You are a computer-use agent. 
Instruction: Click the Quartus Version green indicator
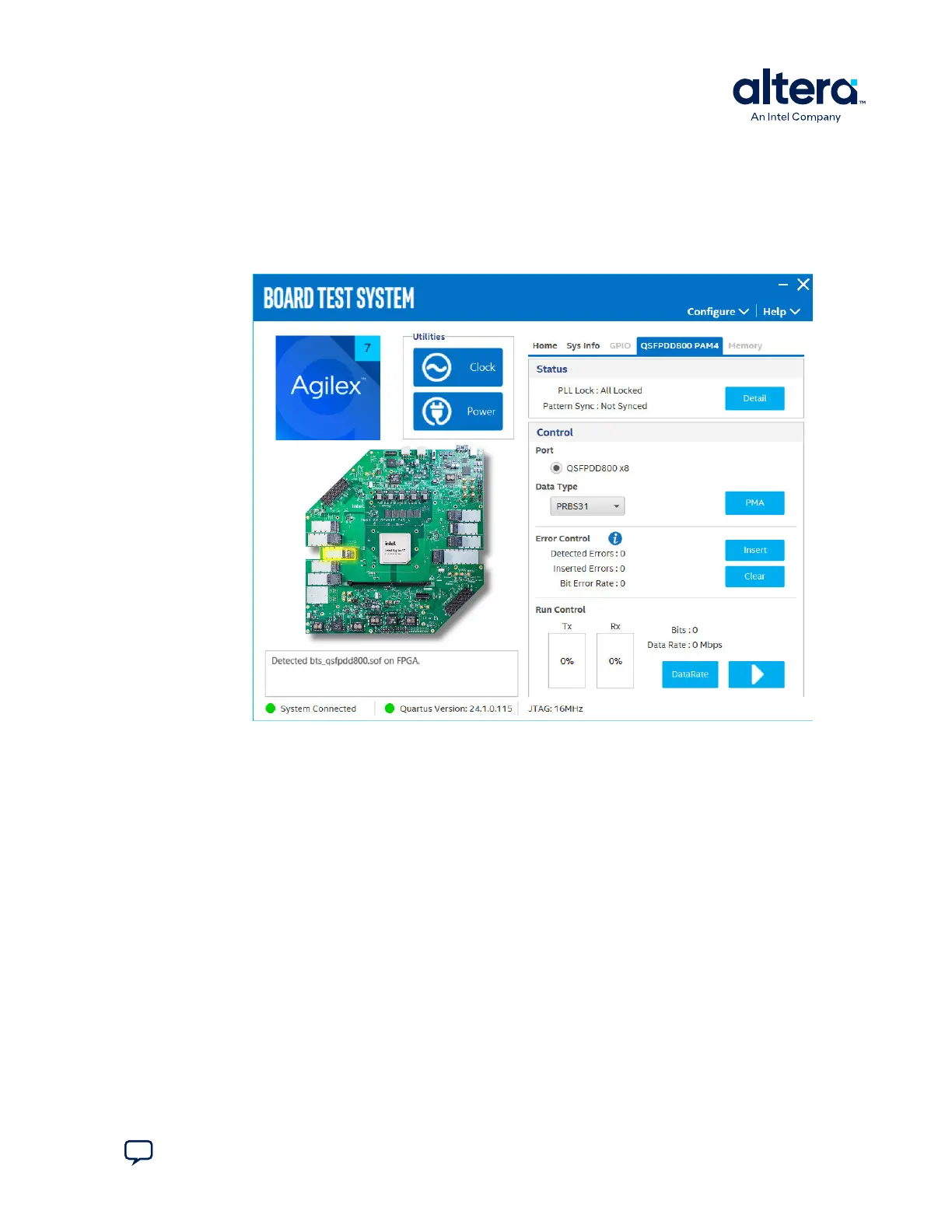click(x=390, y=709)
